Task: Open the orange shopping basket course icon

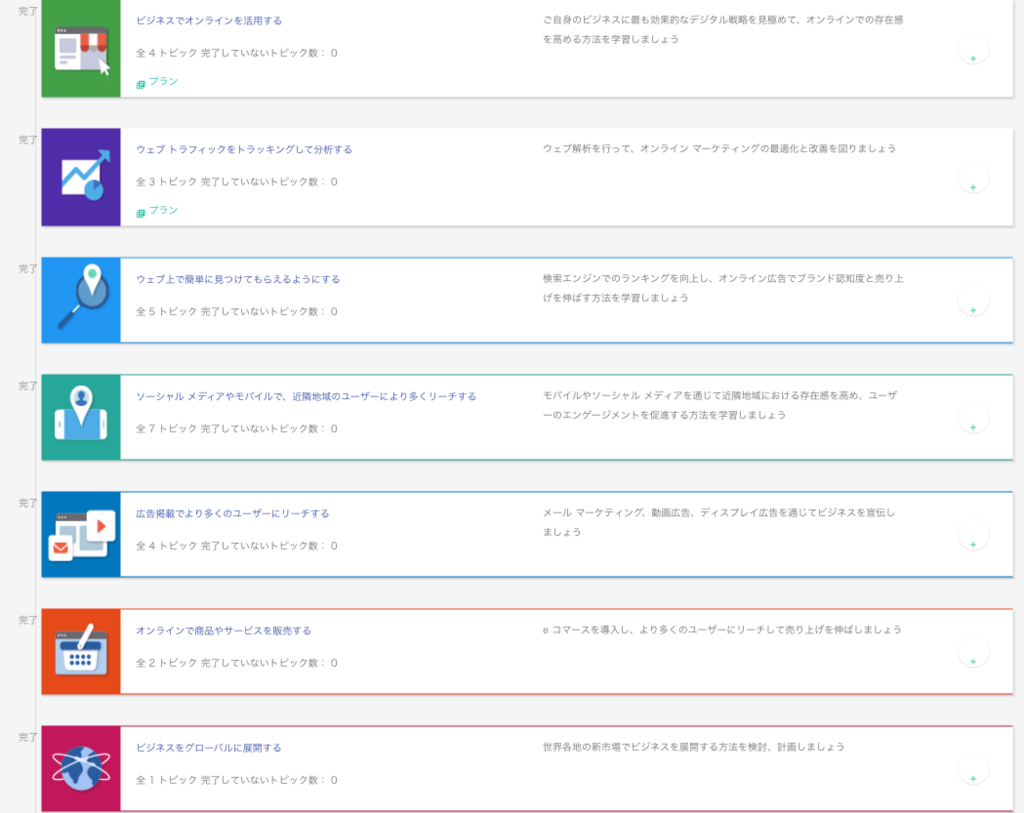Action: click(x=81, y=651)
